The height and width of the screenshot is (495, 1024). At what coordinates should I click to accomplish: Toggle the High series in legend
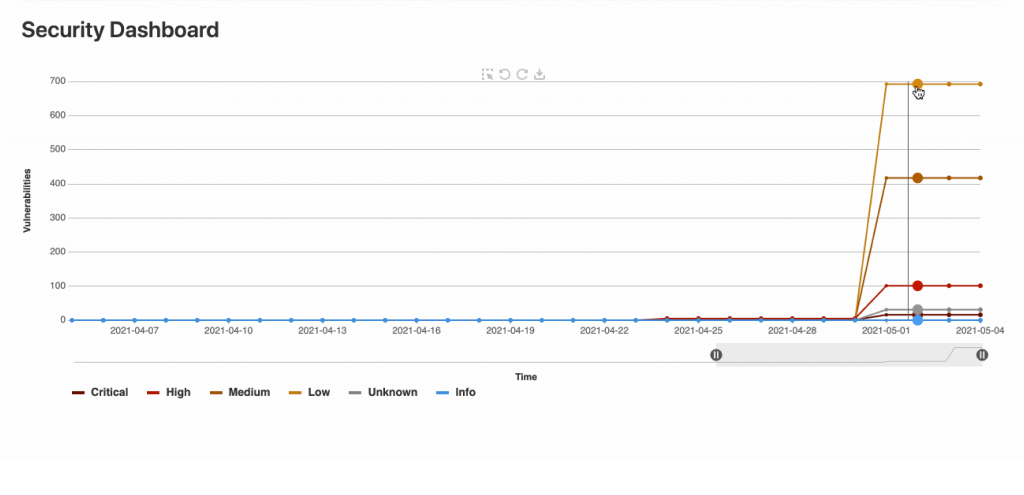(x=168, y=392)
